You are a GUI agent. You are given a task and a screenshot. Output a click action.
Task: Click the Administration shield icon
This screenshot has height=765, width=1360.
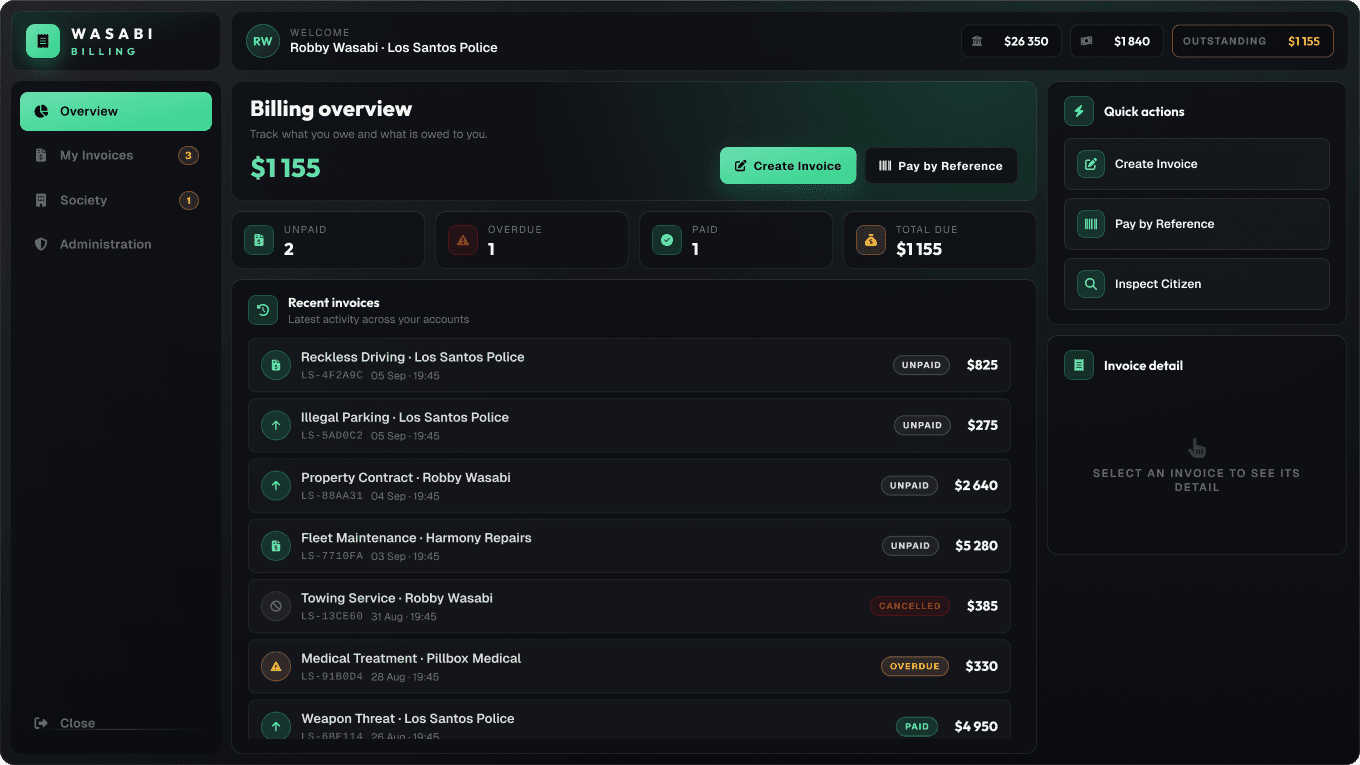tap(41, 244)
